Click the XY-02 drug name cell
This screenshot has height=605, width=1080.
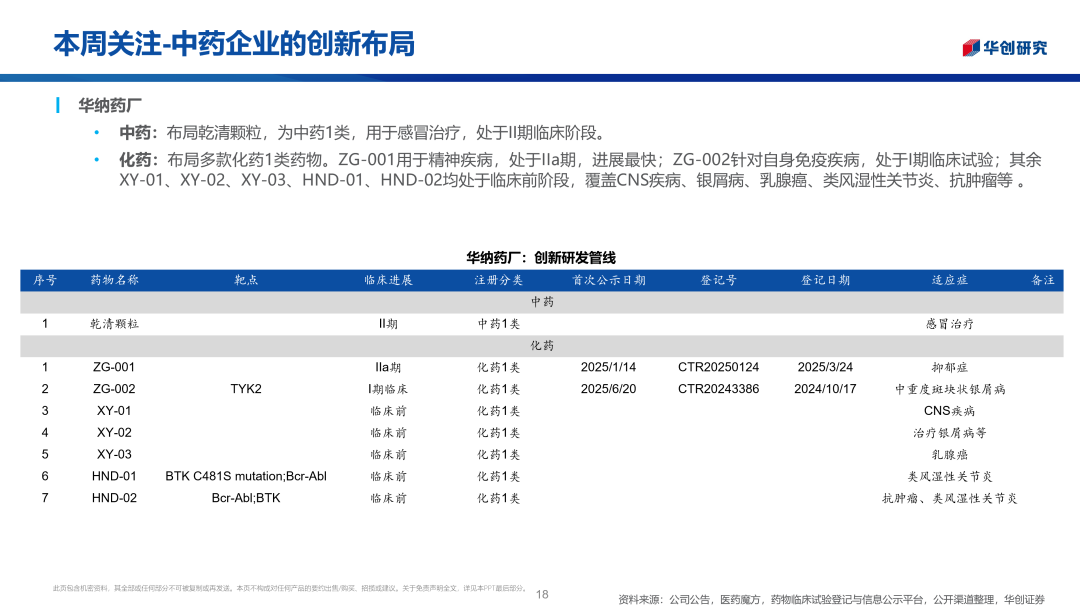(x=114, y=433)
